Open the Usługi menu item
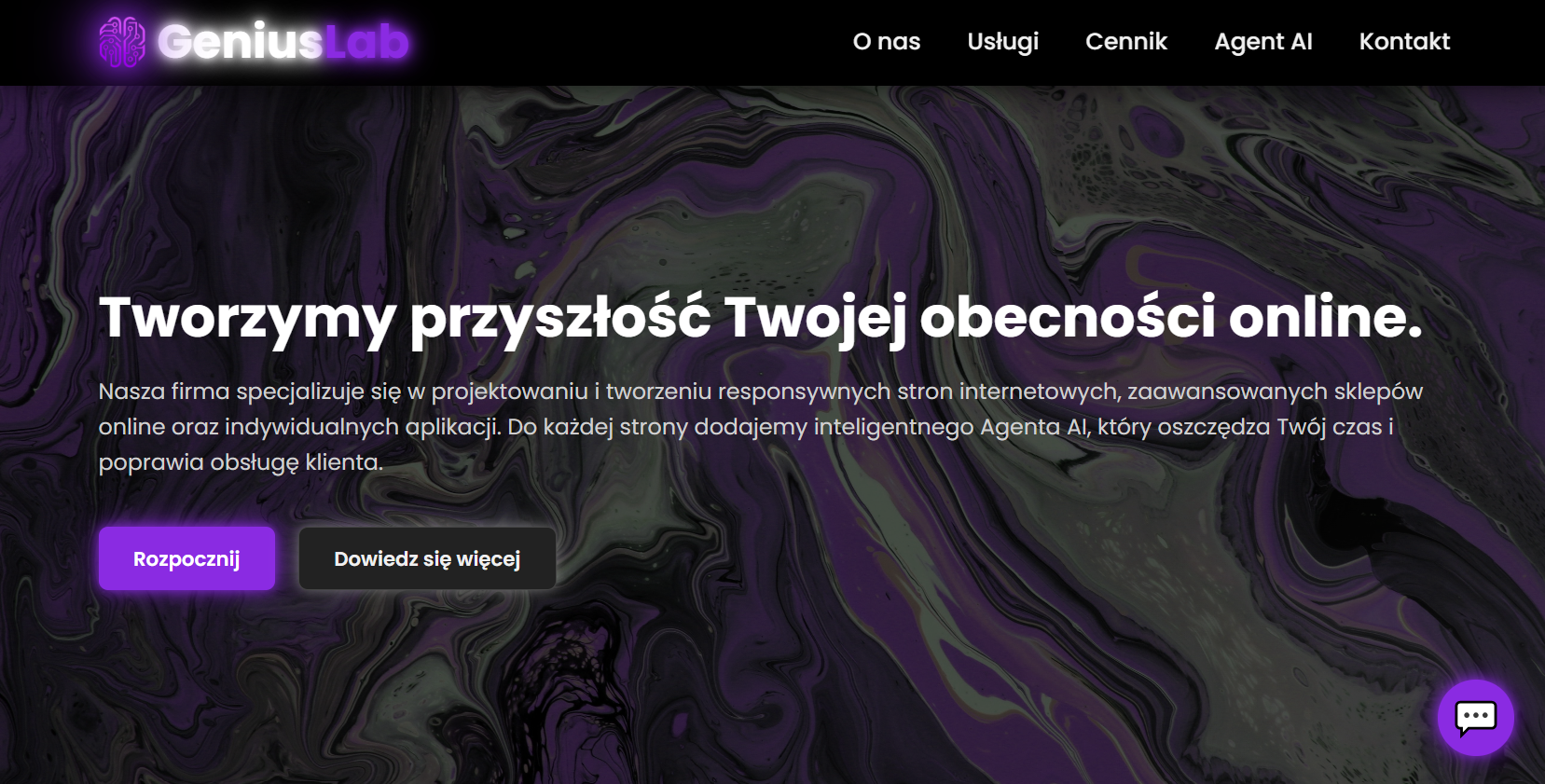The image size is (1545, 784). (1002, 42)
